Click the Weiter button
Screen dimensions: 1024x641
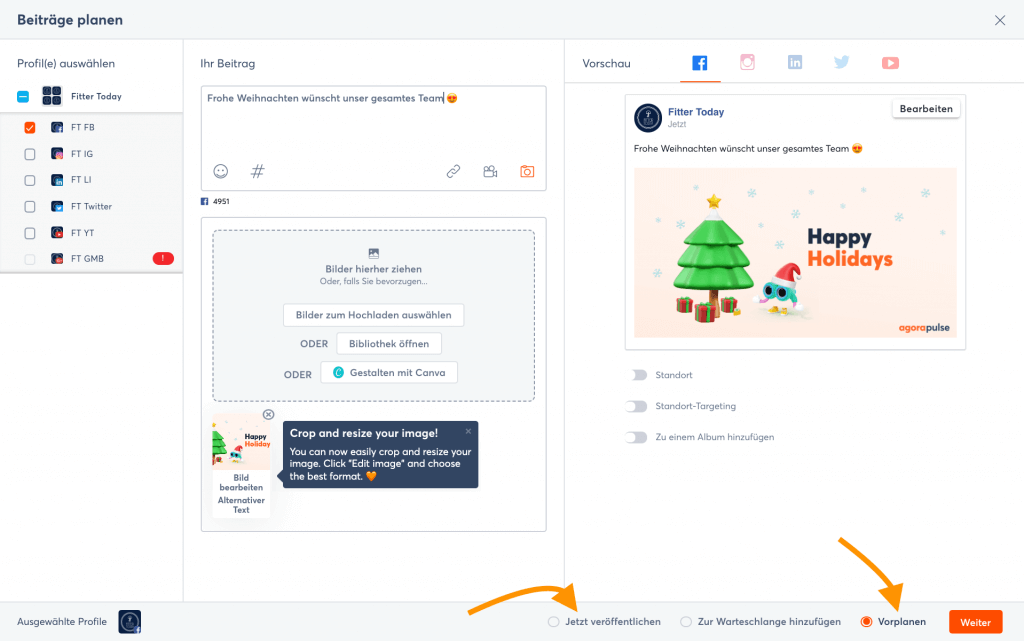(x=975, y=622)
